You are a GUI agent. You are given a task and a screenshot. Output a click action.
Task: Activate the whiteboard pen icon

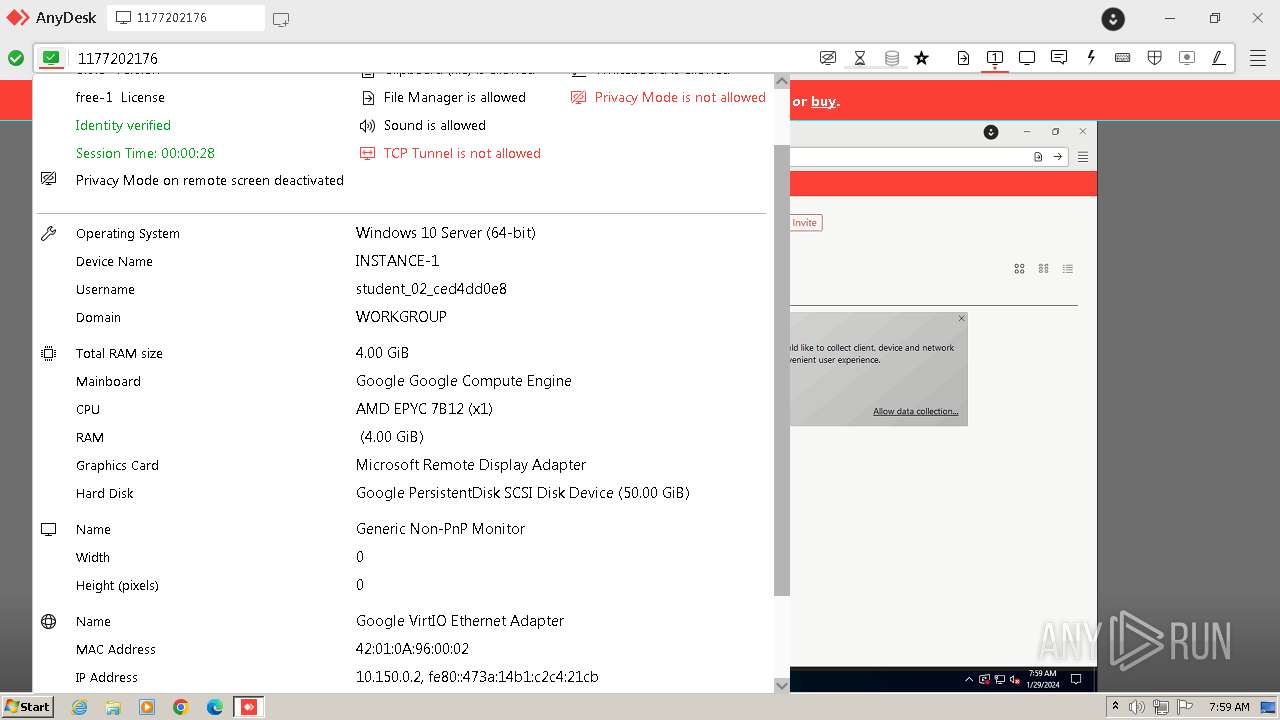click(1219, 58)
